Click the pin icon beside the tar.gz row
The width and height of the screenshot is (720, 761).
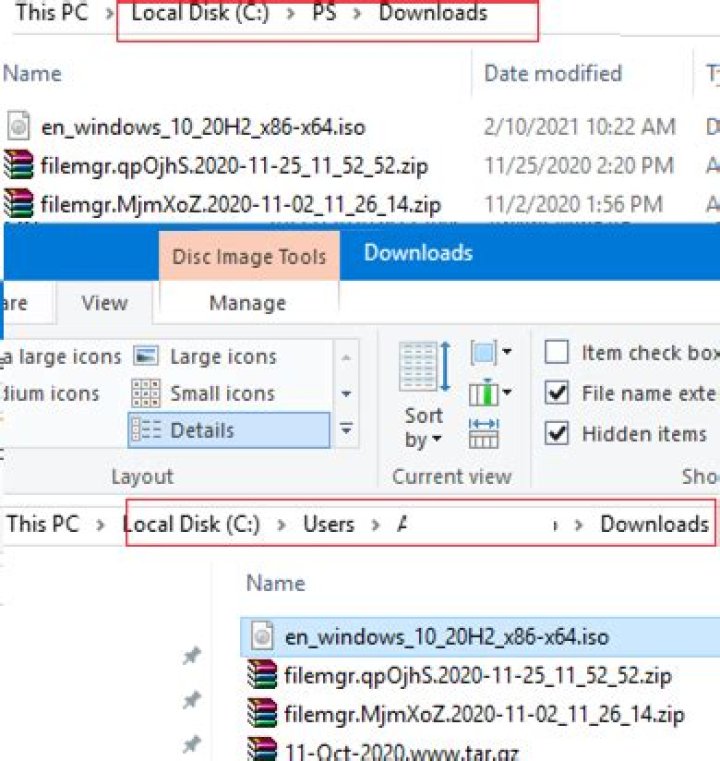(x=192, y=744)
